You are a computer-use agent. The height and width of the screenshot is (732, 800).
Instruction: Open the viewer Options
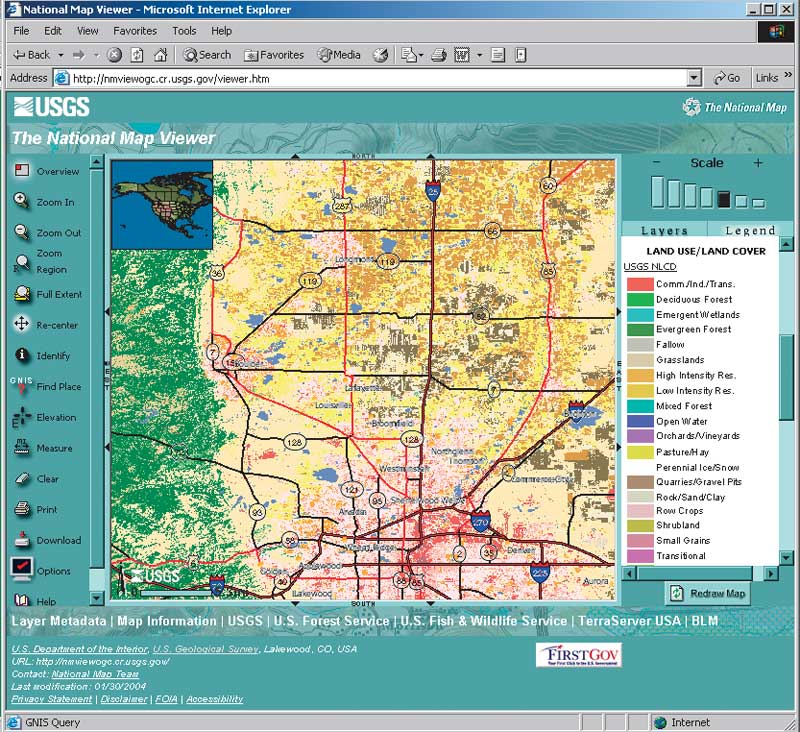coord(40,570)
